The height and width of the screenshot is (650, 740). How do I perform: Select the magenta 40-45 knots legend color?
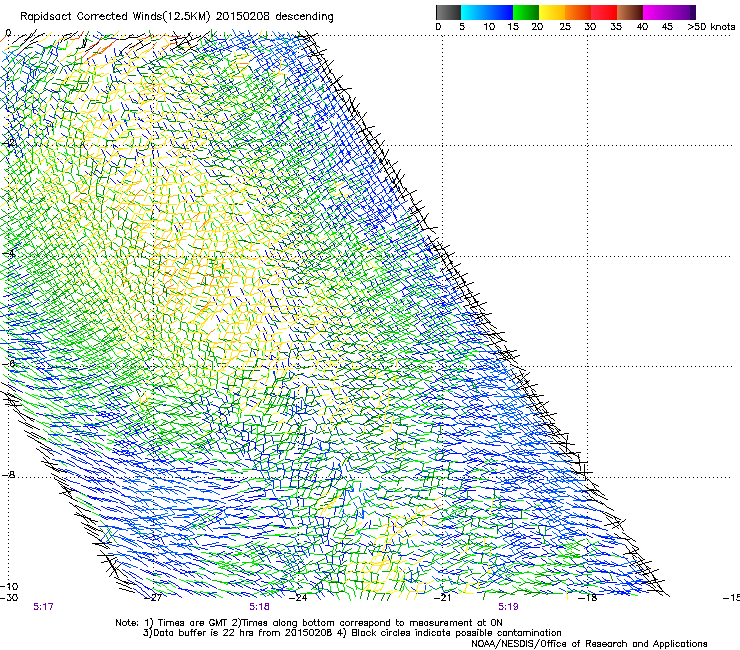[656, 12]
